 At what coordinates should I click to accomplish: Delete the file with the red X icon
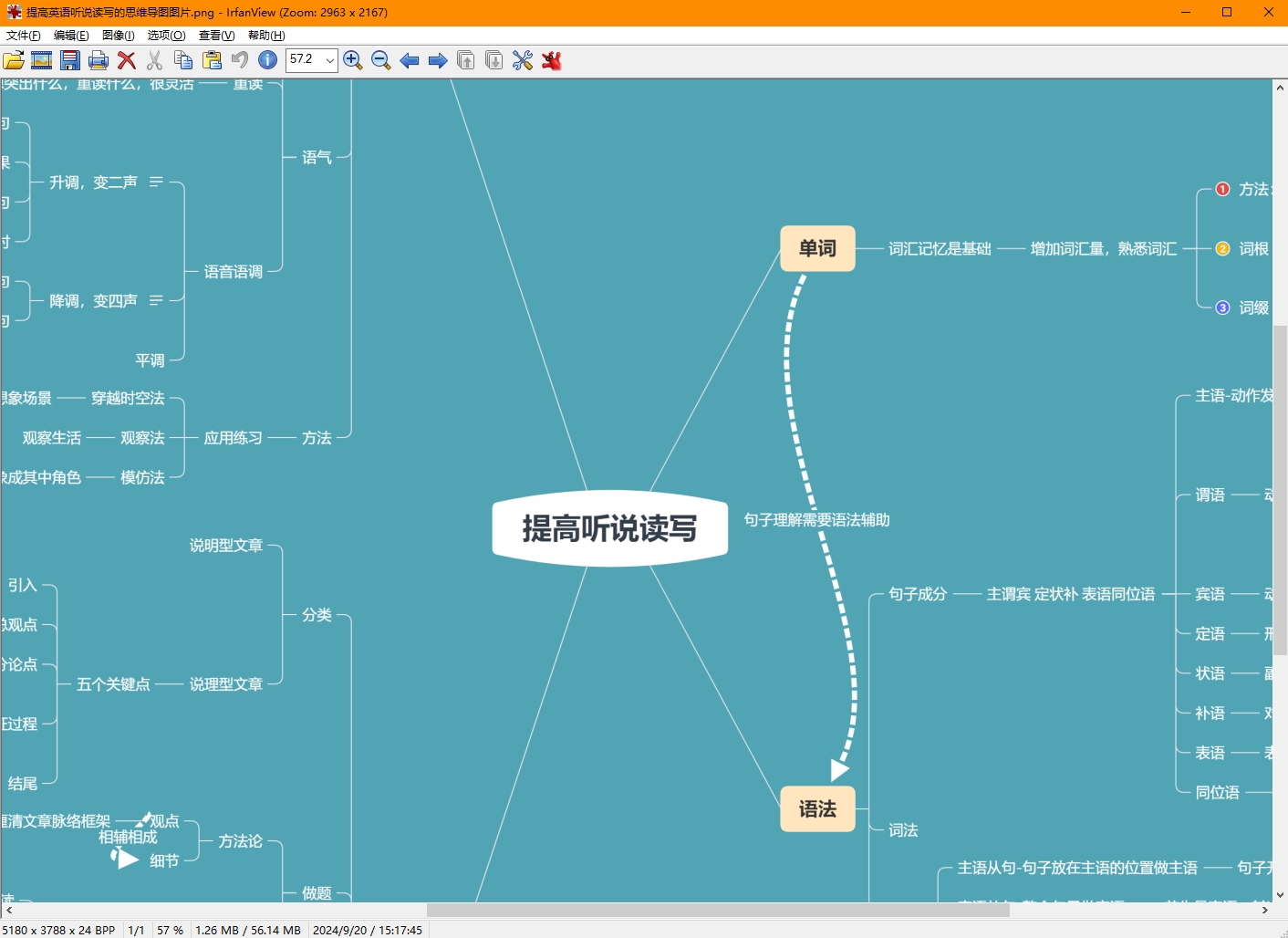pos(127,61)
